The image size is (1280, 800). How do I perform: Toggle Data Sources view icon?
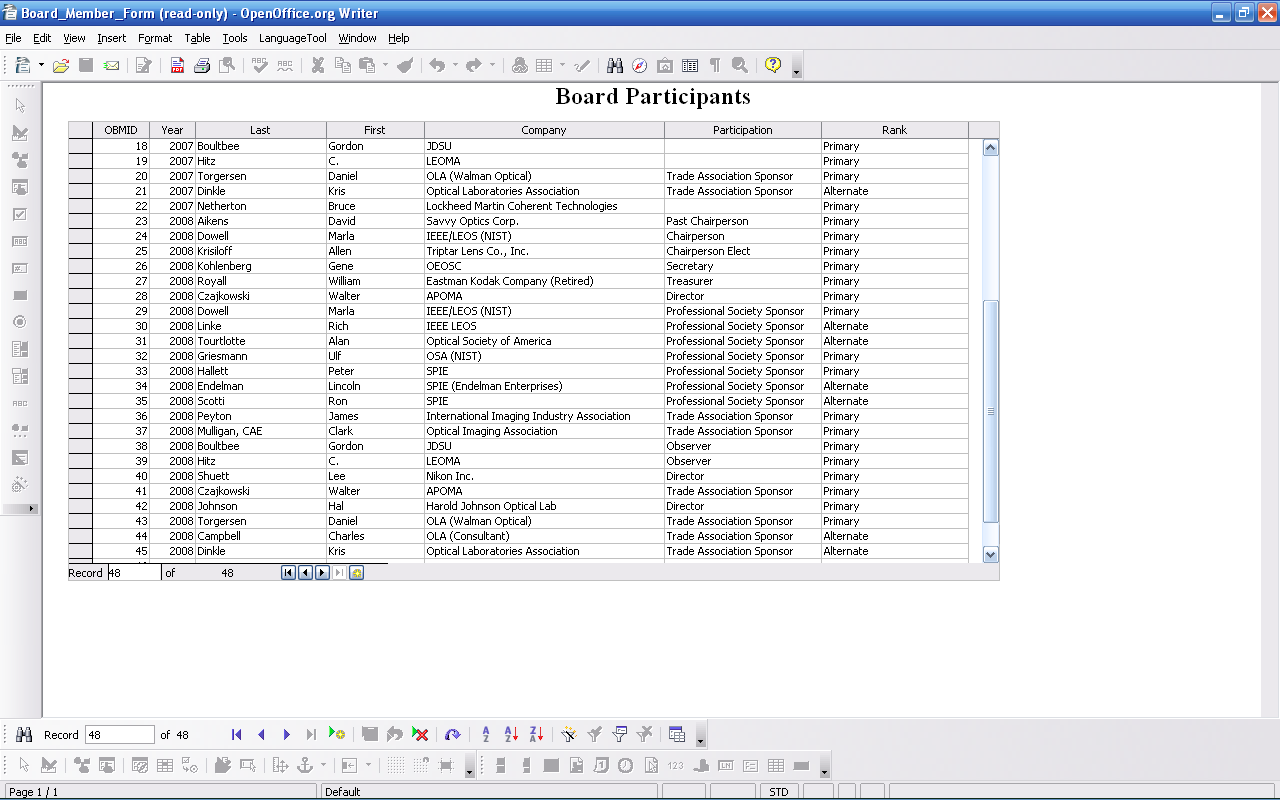(690, 66)
